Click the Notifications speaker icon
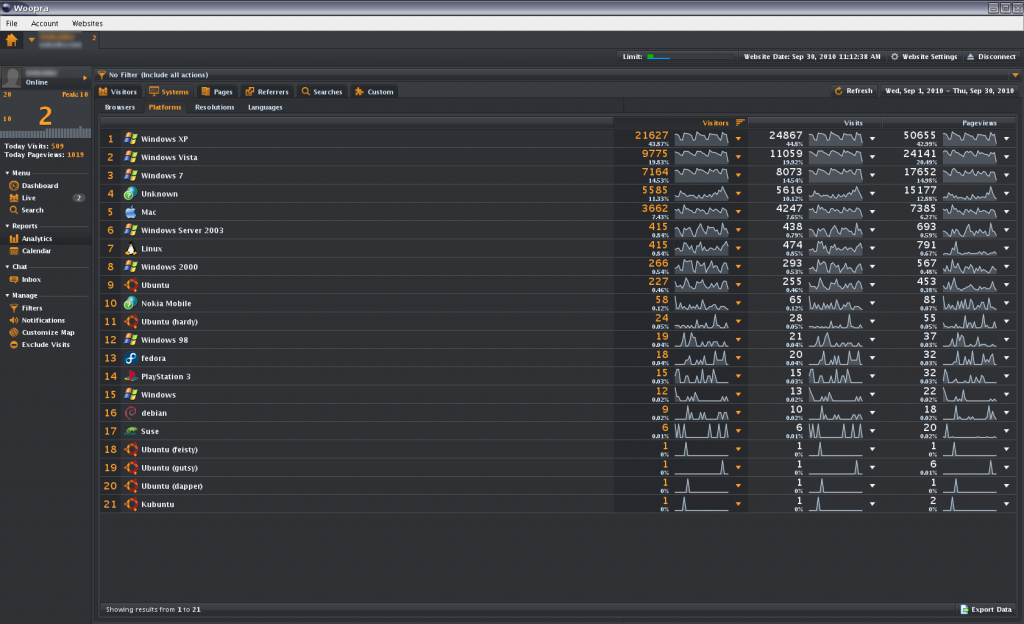Screen dimensions: 1024x624 [x=14, y=320]
